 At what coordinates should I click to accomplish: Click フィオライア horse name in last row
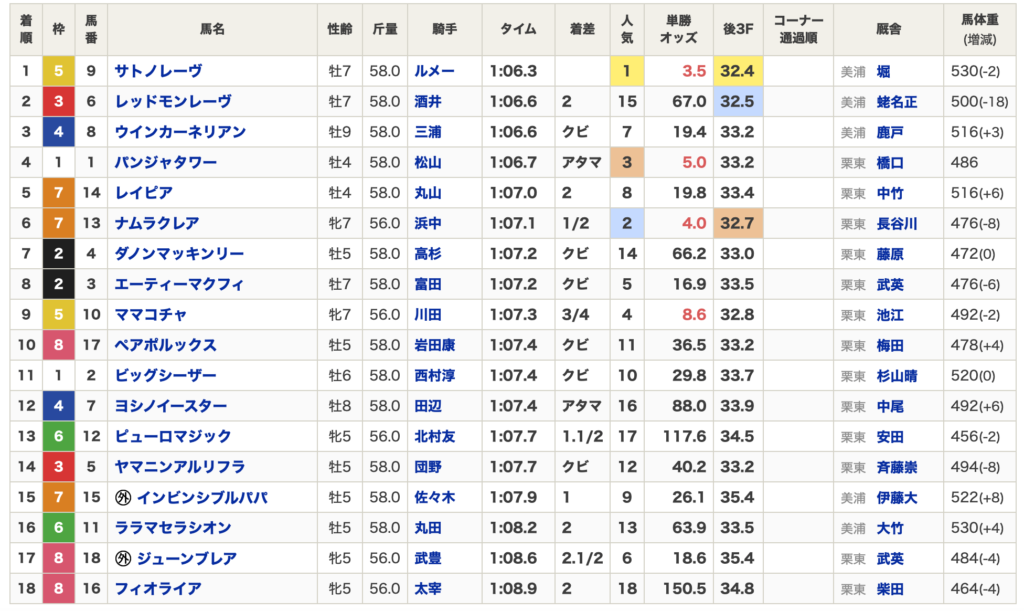pos(158,588)
